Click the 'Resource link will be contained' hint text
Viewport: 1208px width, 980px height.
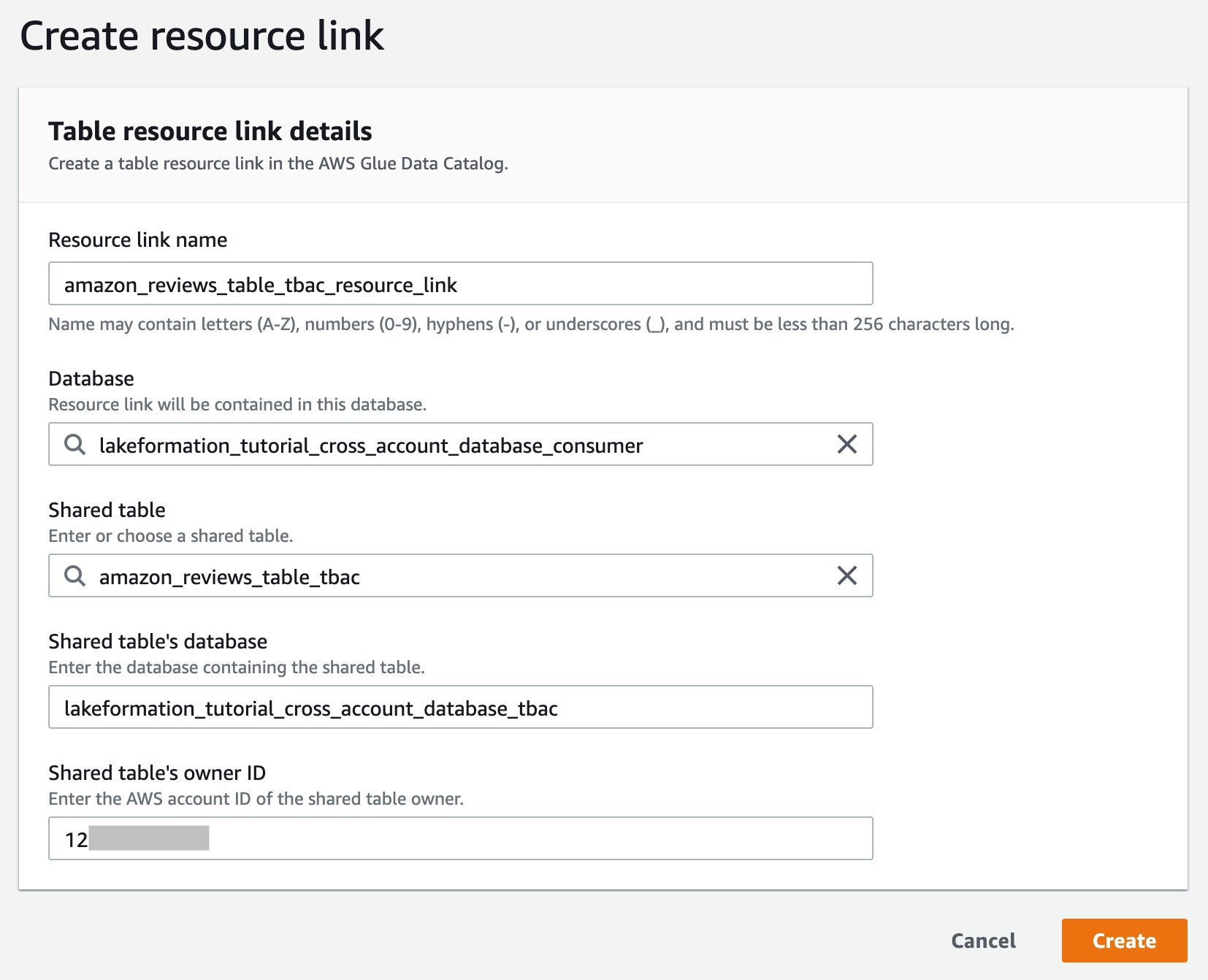[x=237, y=405]
